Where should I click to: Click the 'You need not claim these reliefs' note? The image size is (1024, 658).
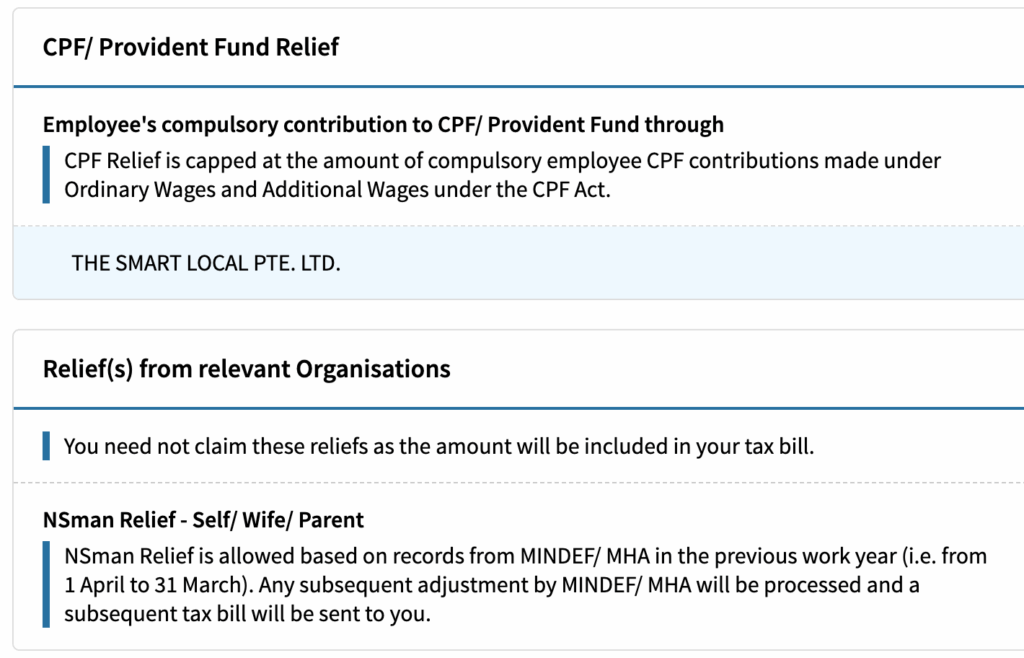point(439,446)
